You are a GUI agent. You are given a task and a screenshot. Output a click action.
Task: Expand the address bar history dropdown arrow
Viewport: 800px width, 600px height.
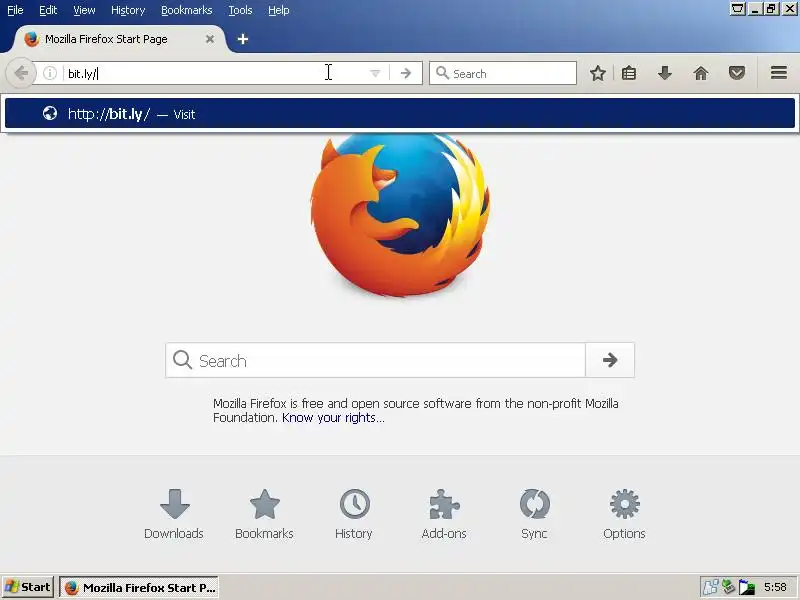375,73
